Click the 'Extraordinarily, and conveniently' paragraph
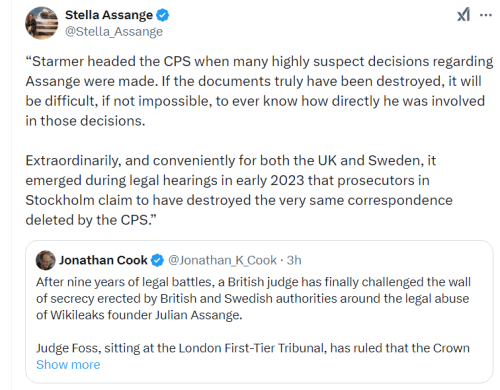The width and height of the screenshot is (500, 390). click(239, 190)
